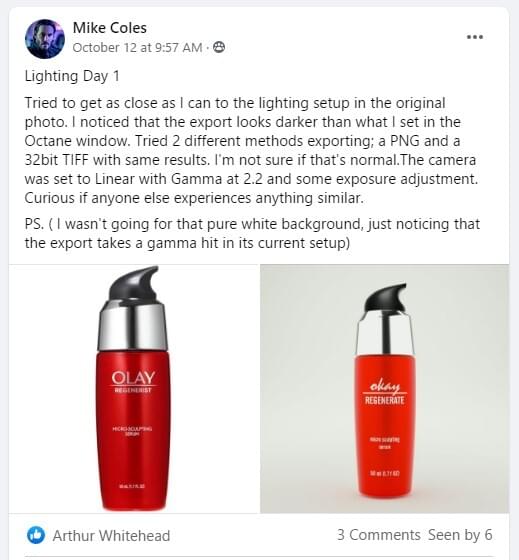Click the paragraph mentioning Octane window
The image size is (519, 560).
(251, 150)
